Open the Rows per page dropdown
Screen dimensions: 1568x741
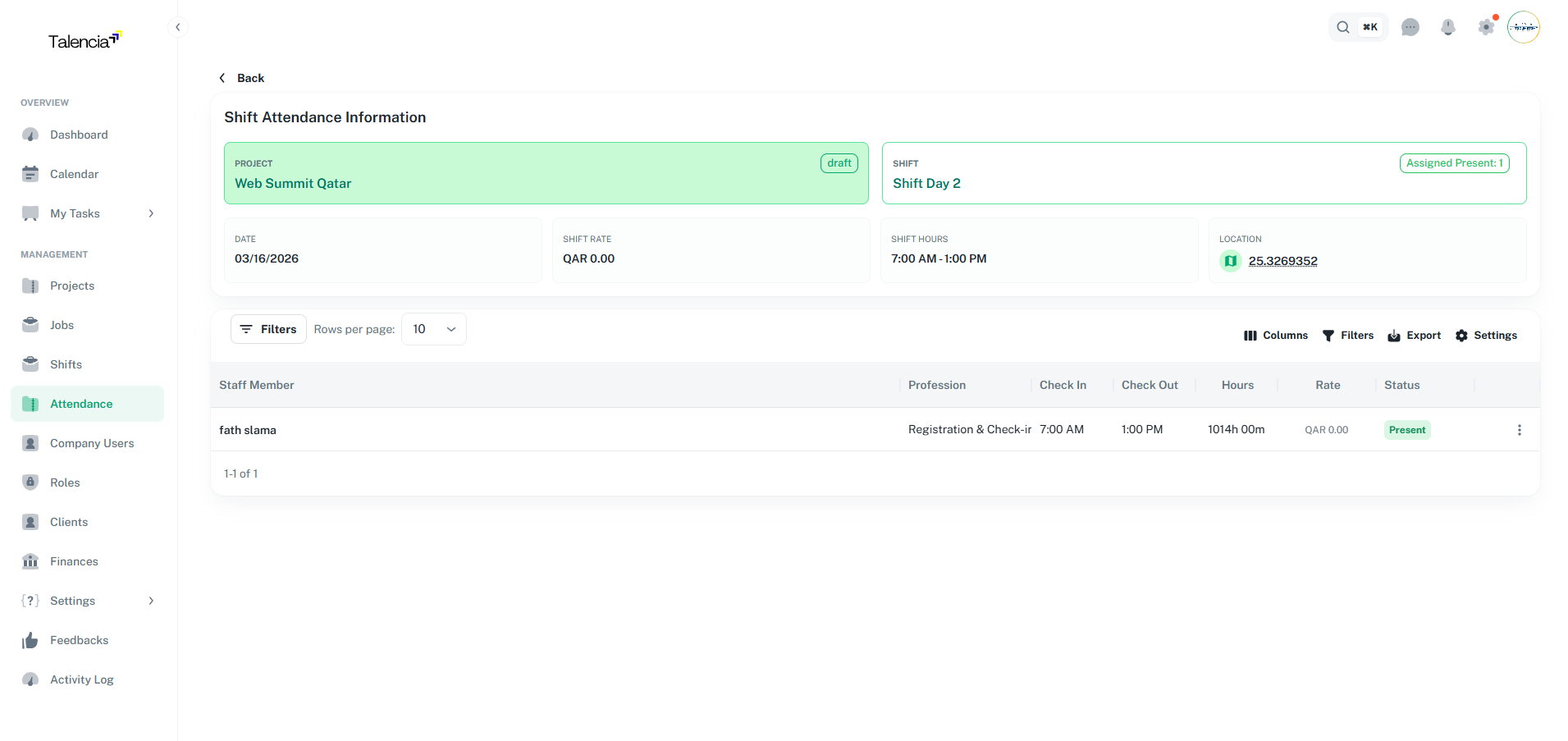(x=433, y=329)
